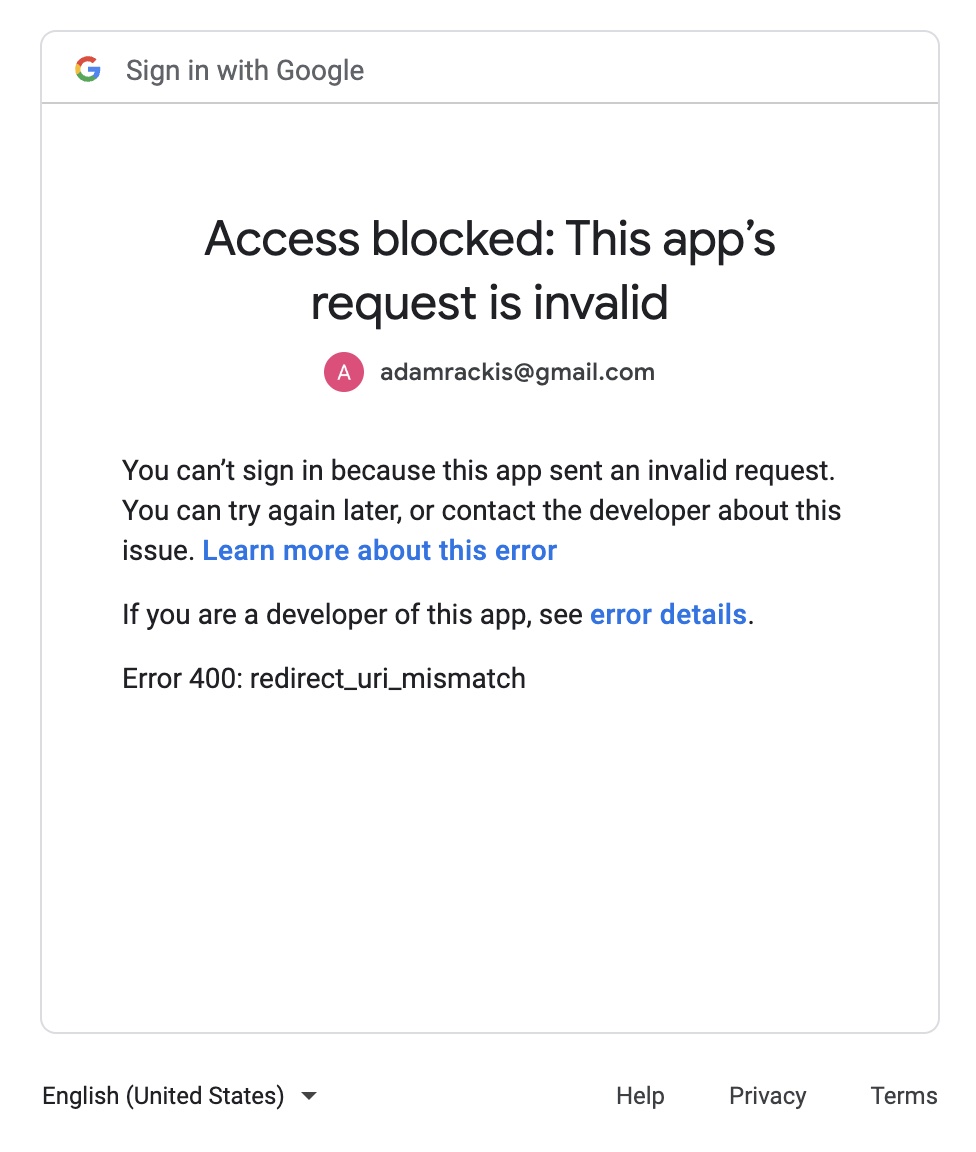976x1152 pixels.
Task: Open the Terms footer link
Action: [x=904, y=1096]
